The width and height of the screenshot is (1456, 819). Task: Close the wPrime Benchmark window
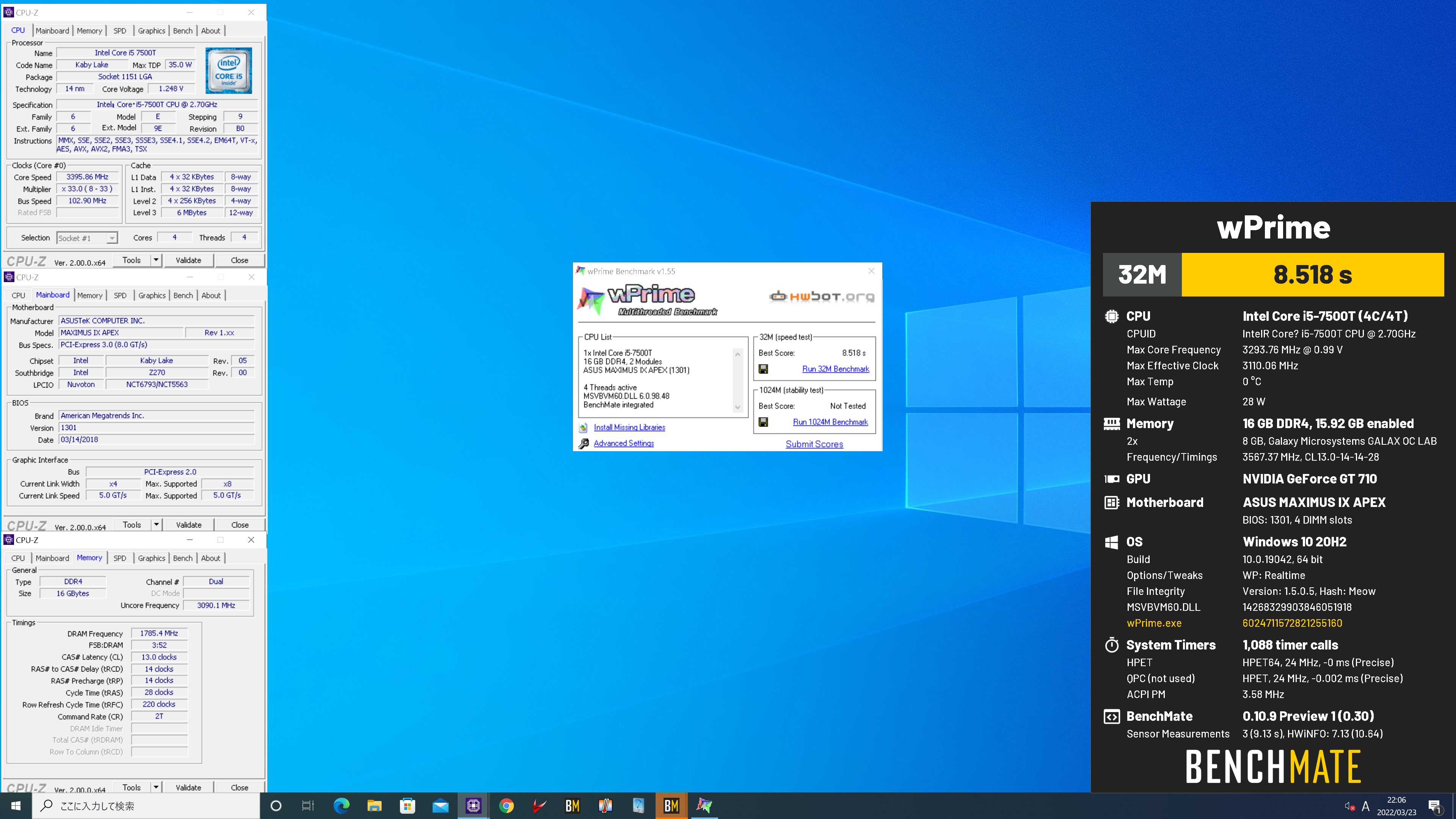click(871, 271)
